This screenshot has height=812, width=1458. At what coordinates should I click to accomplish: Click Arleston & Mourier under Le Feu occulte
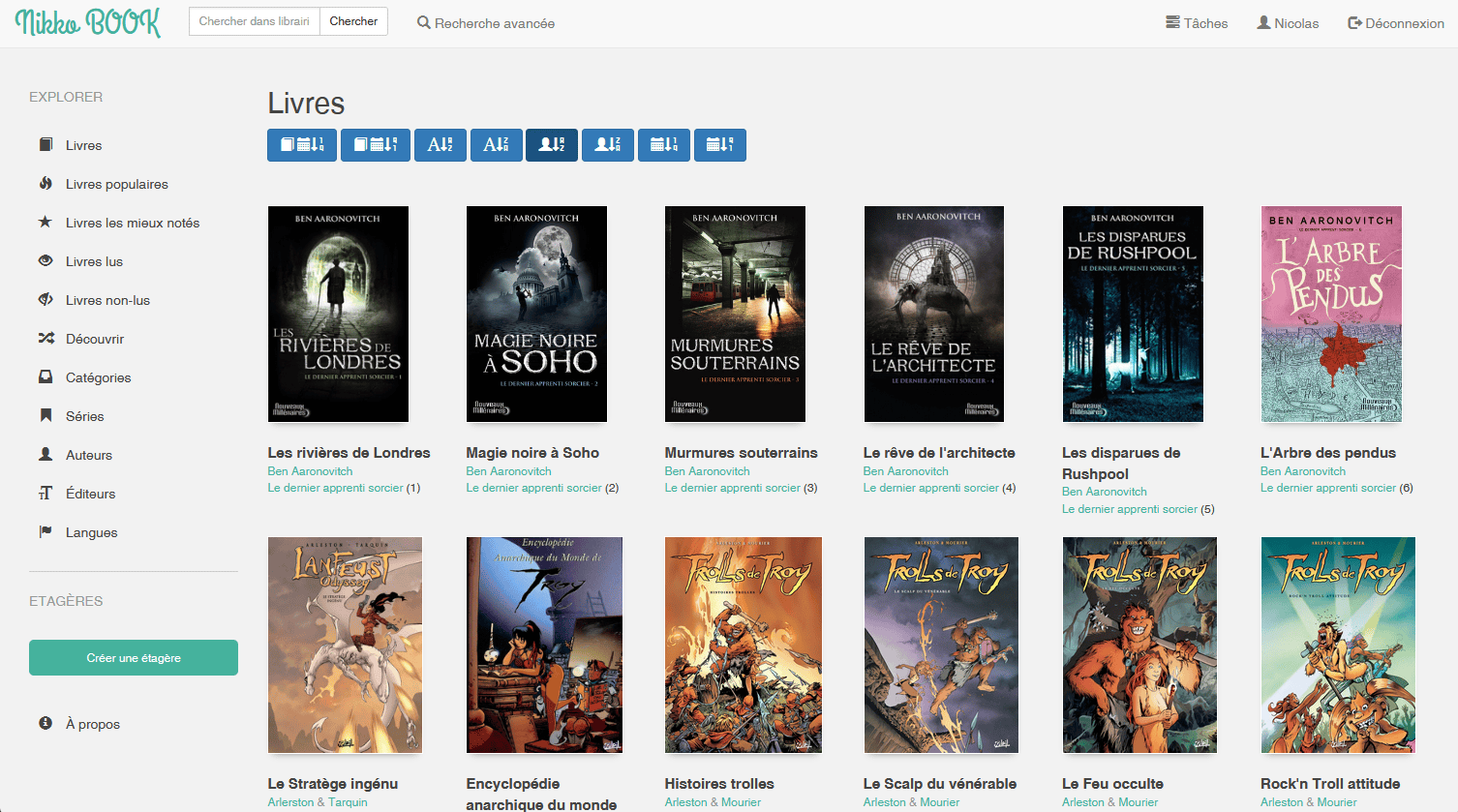tap(1109, 802)
